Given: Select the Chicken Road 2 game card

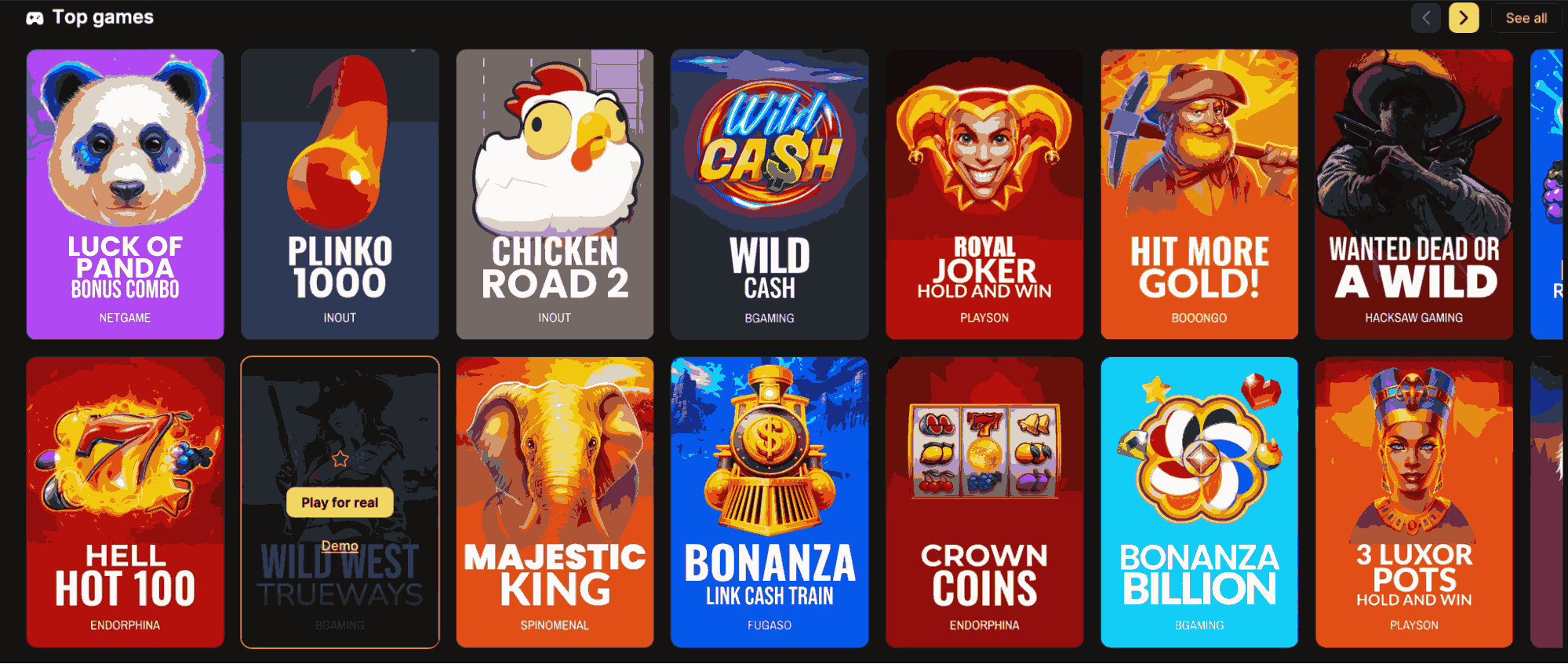Looking at the screenshot, I should (x=555, y=194).
